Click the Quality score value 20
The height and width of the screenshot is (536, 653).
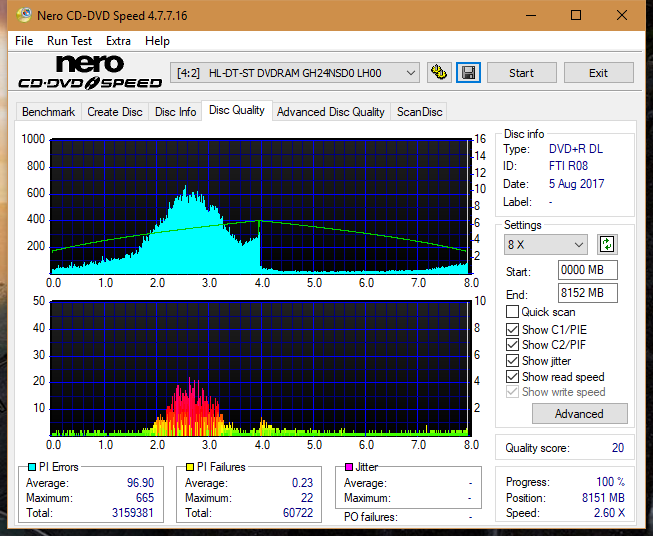click(618, 448)
